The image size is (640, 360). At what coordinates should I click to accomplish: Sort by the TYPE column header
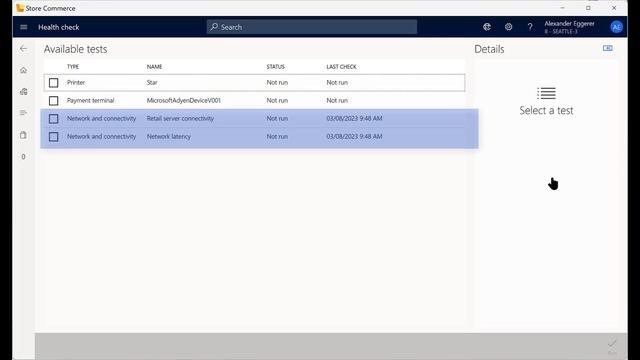tap(73, 67)
